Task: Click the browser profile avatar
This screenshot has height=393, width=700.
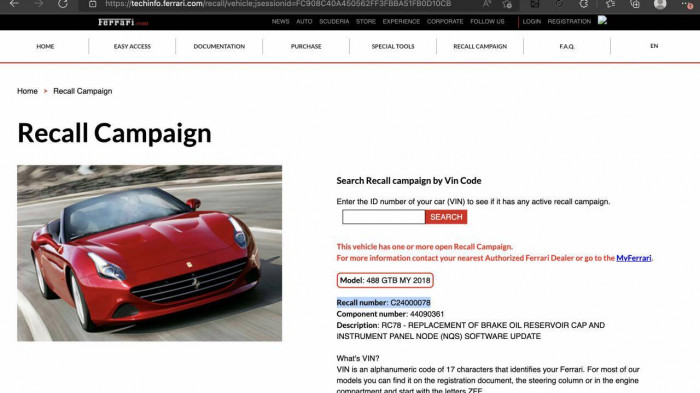Action: [x=660, y=4]
